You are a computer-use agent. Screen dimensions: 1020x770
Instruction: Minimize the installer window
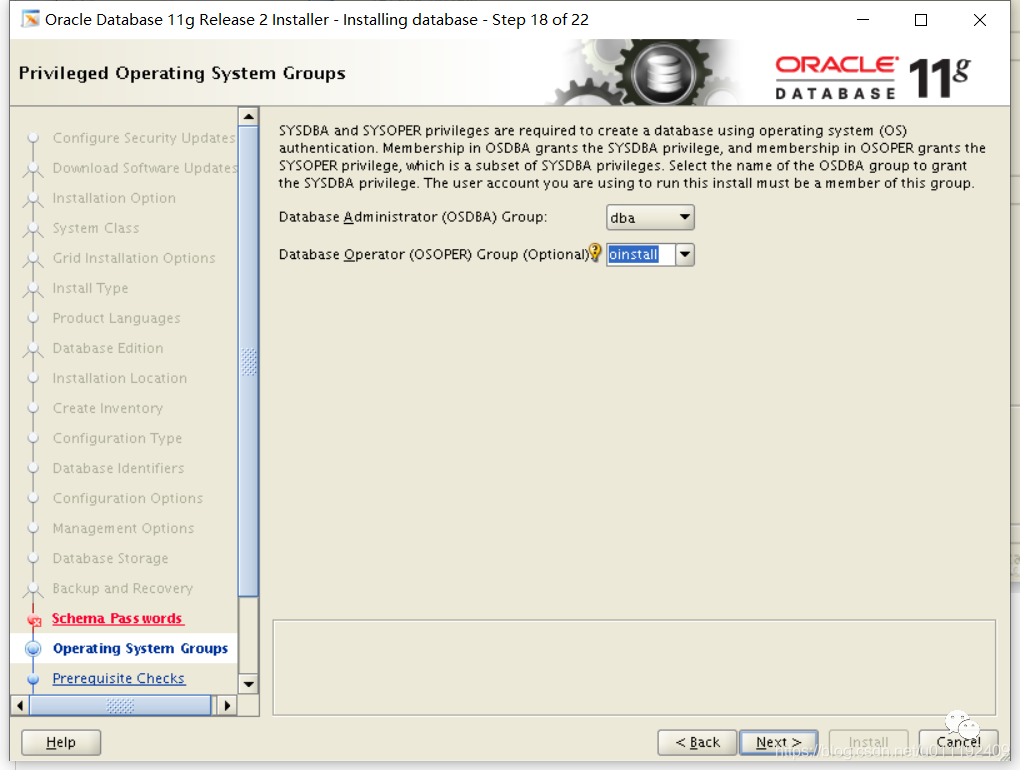tap(863, 20)
